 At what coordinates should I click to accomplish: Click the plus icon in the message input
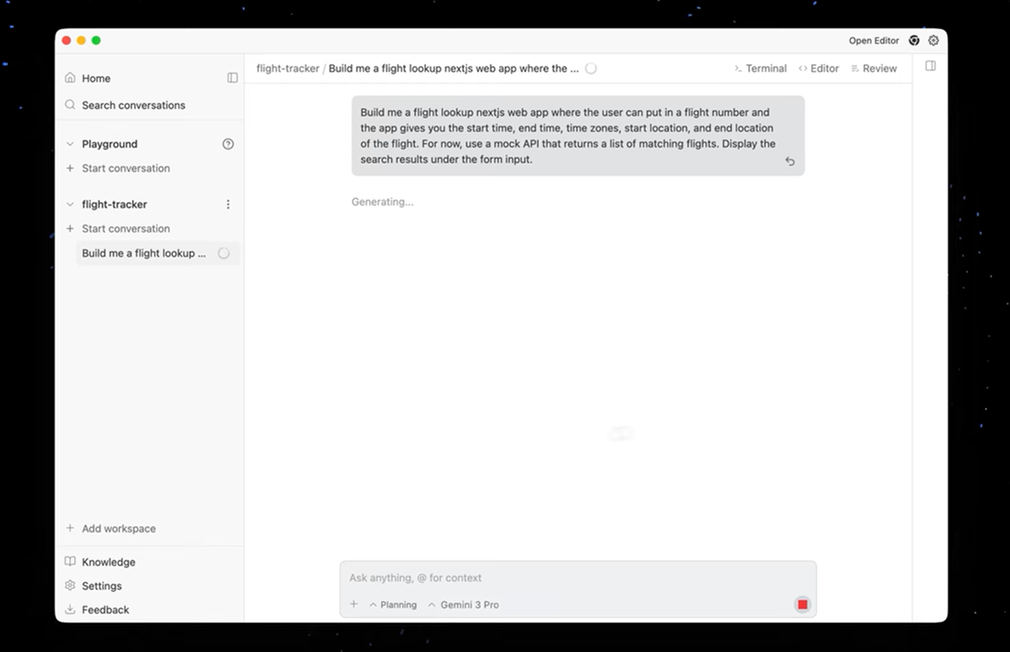click(354, 604)
